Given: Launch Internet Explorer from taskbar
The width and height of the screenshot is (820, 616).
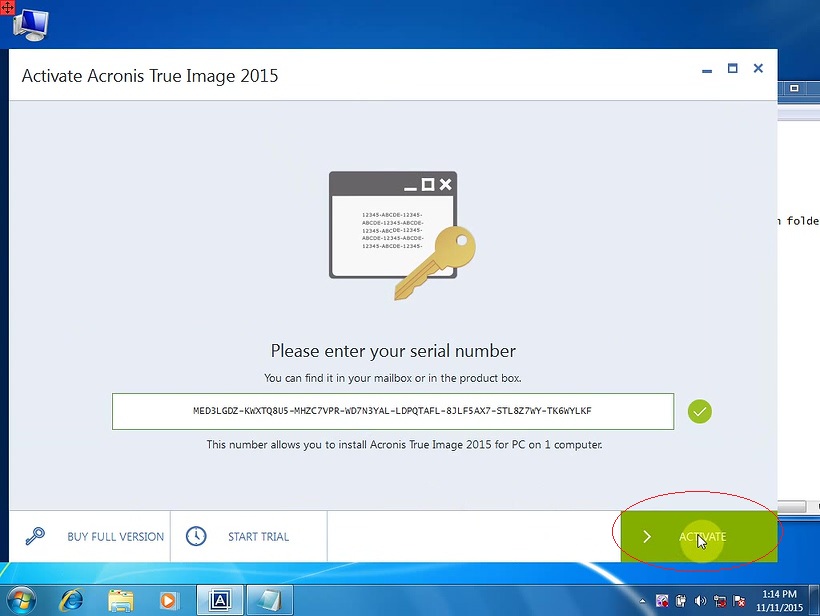Looking at the screenshot, I should tap(71, 600).
